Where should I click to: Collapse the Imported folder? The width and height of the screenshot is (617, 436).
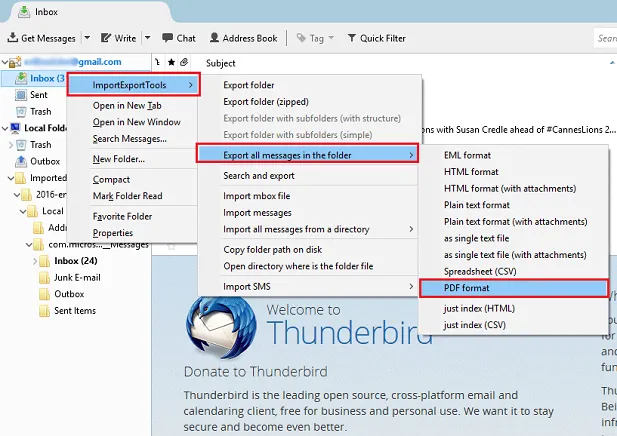click(11, 178)
